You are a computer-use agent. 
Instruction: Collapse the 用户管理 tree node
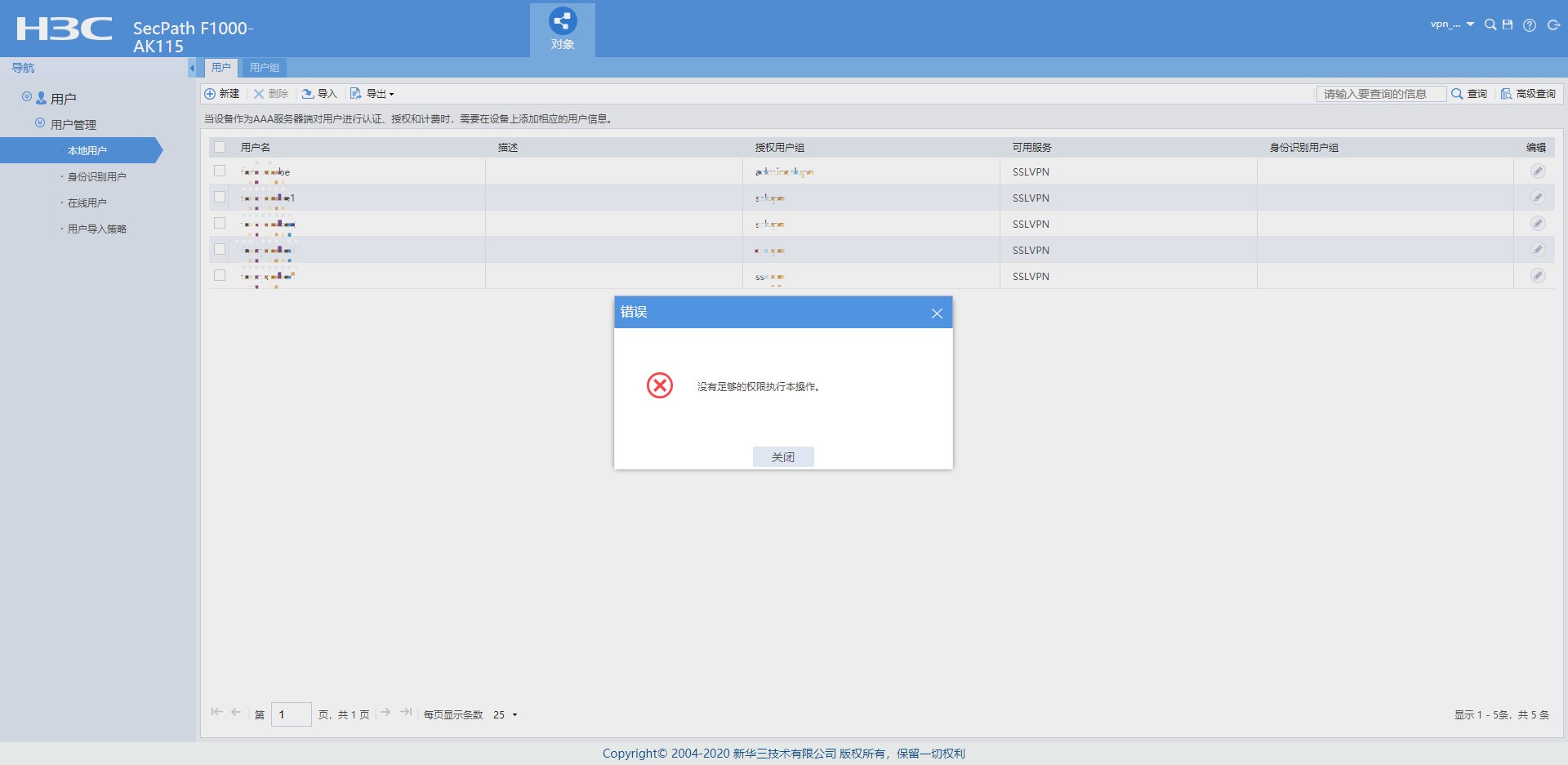(x=40, y=123)
